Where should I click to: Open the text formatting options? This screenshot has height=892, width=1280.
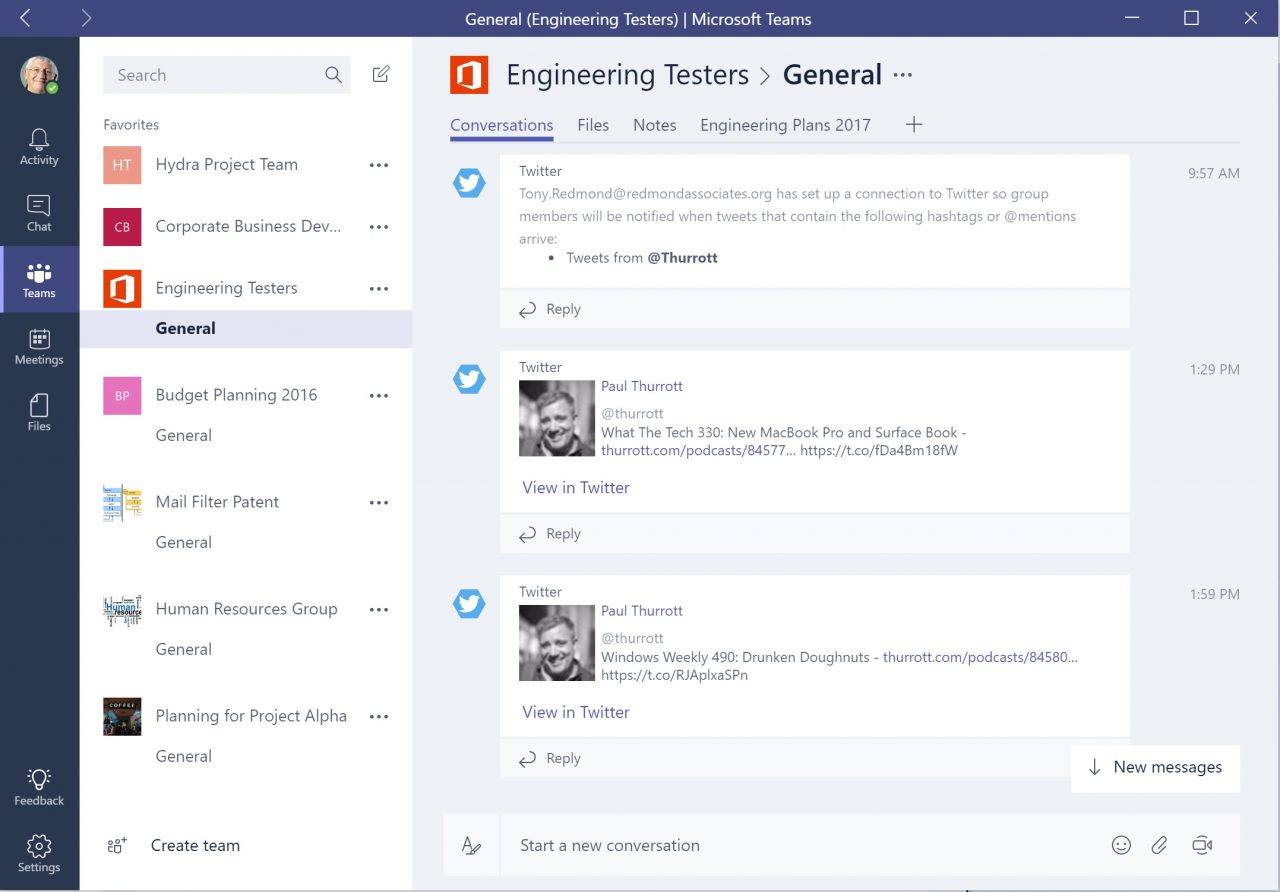pos(471,845)
